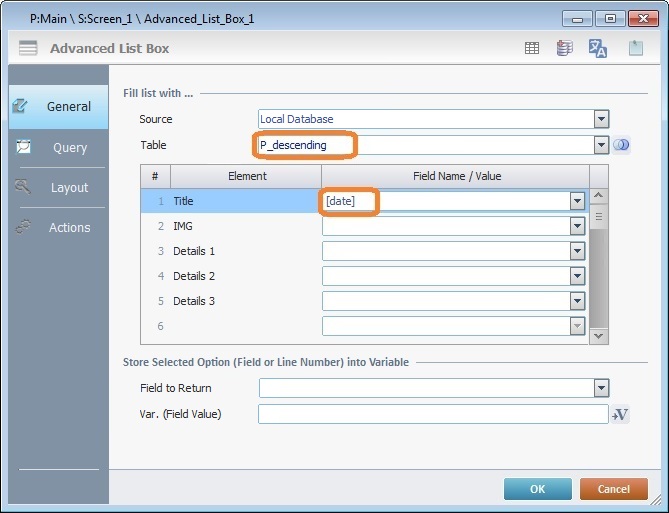669x513 pixels.
Task: Select the Actions tab
Action: coord(58,227)
